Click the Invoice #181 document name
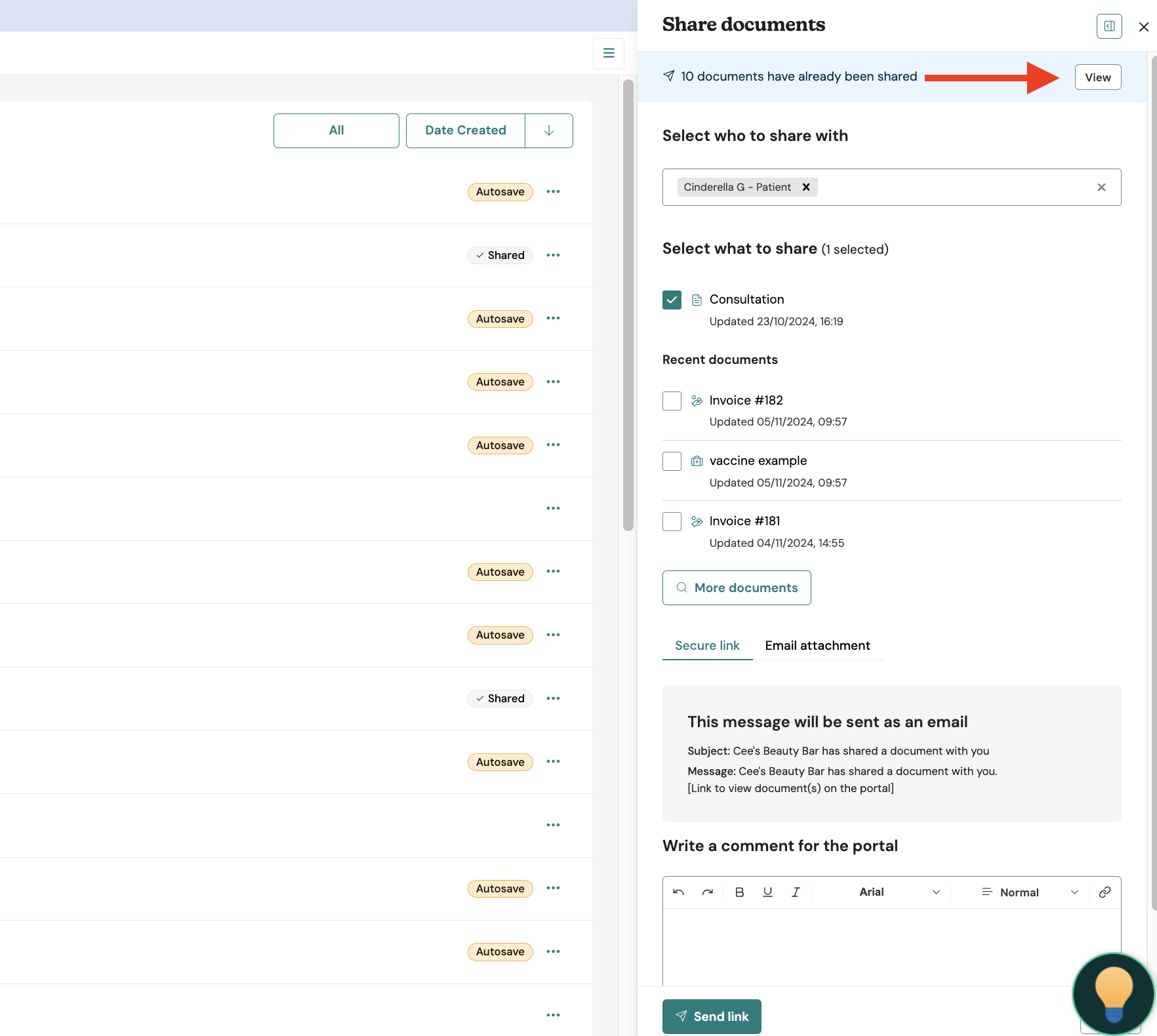 (745, 521)
